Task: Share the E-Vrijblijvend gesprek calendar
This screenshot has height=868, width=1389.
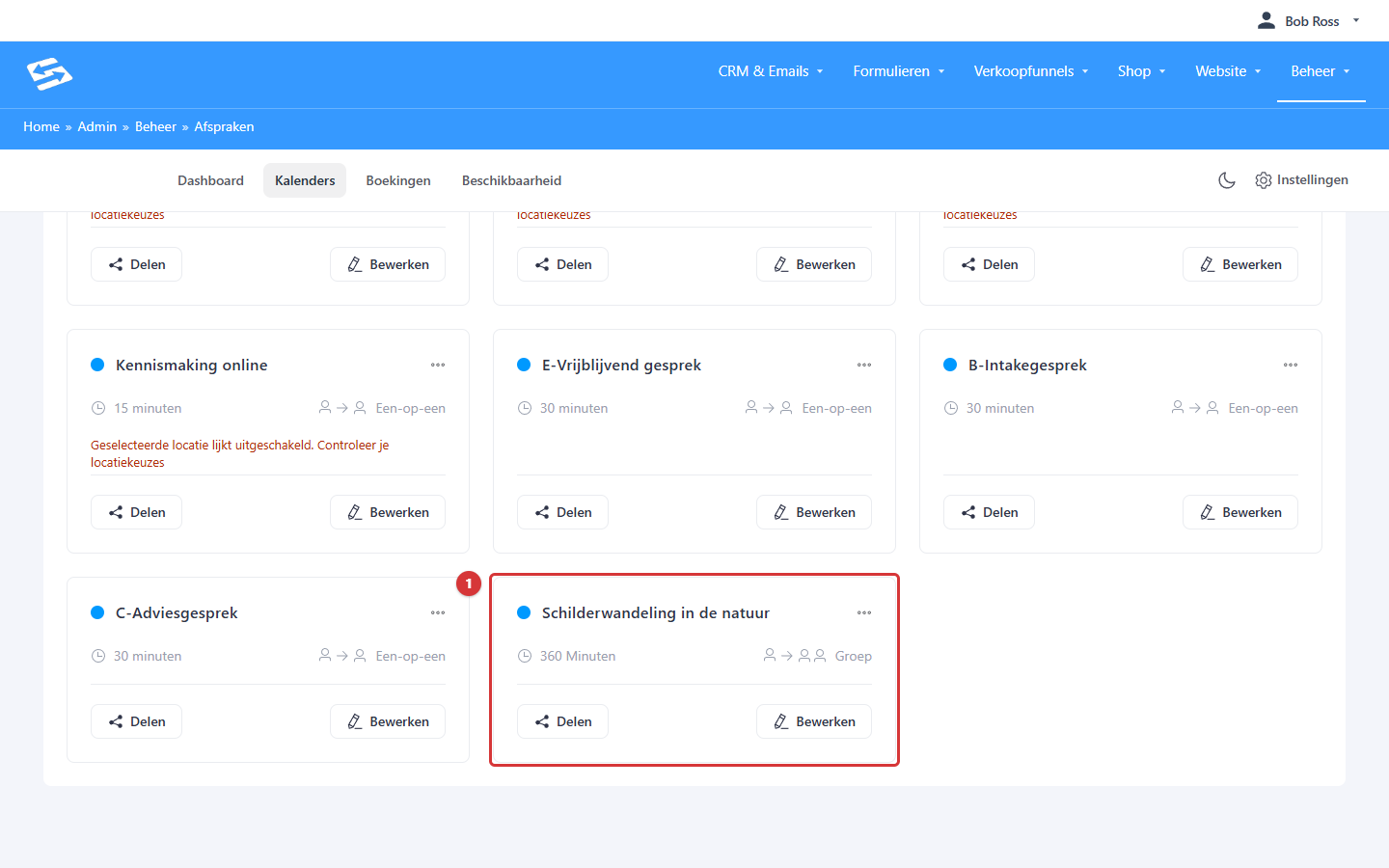Action: pyautogui.click(x=562, y=512)
